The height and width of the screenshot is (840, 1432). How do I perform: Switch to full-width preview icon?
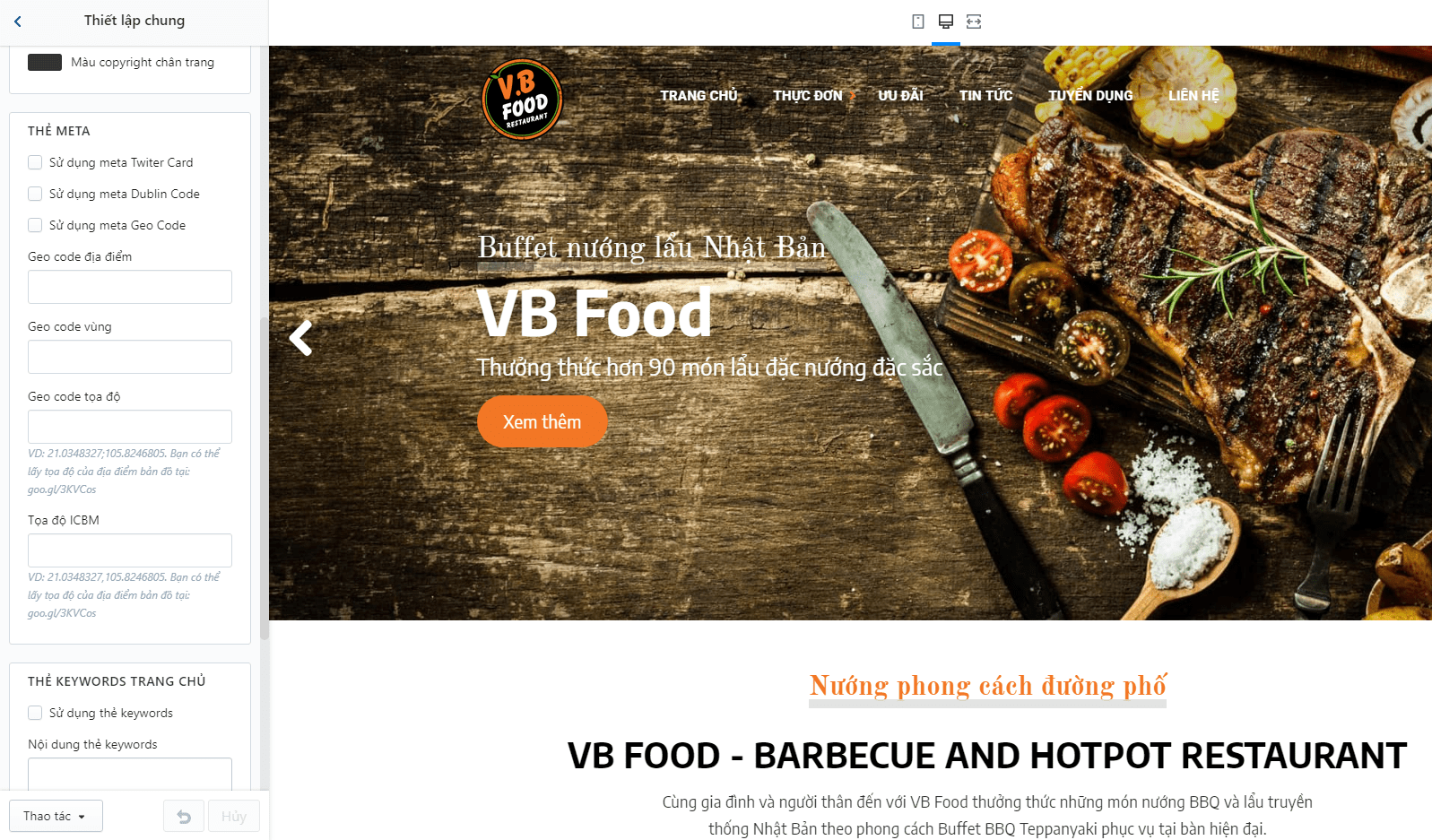(x=974, y=22)
